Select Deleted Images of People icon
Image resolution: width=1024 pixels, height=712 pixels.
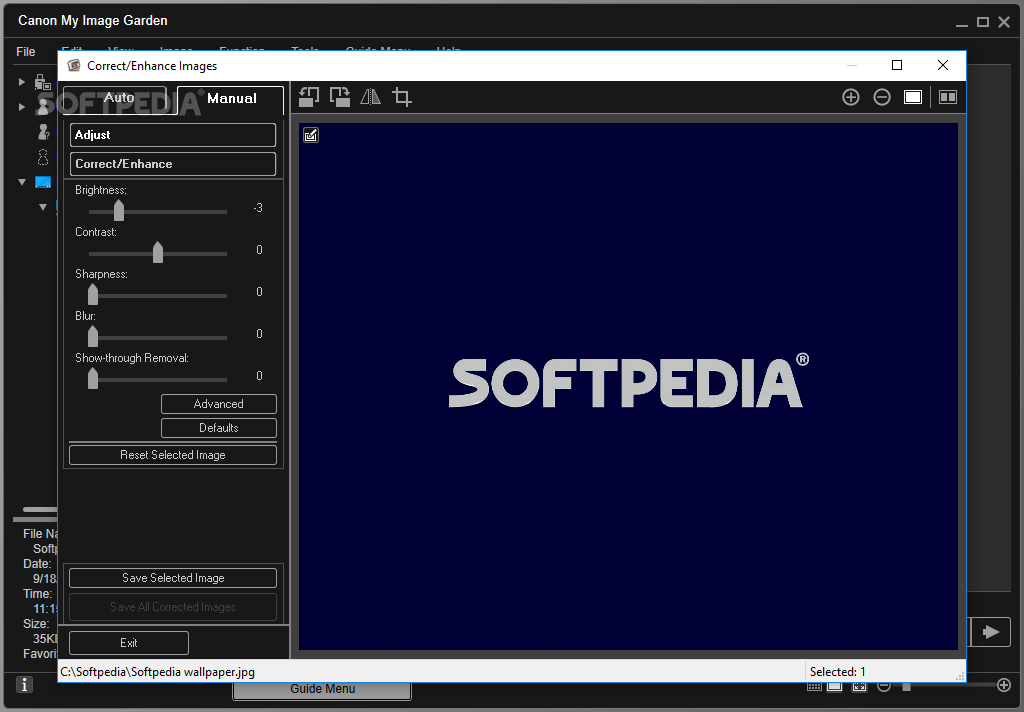coord(43,157)
